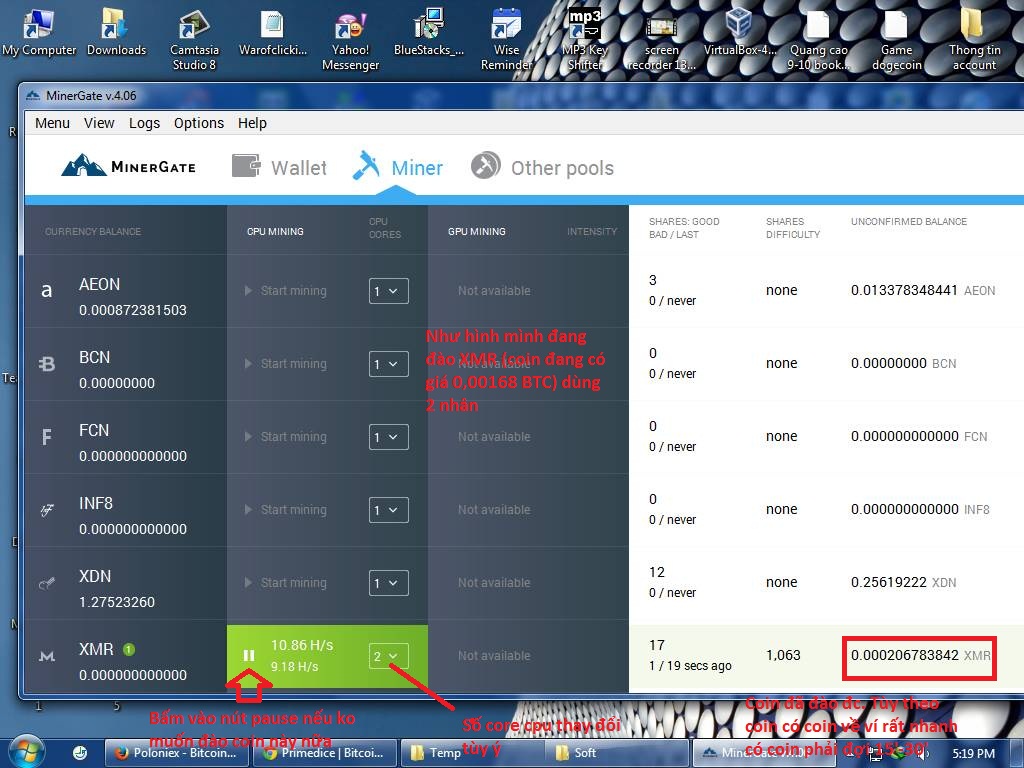This screenshot has width=1024, height=768.
Task: Click the INF8 currency symbol icon
Action: 46,509
